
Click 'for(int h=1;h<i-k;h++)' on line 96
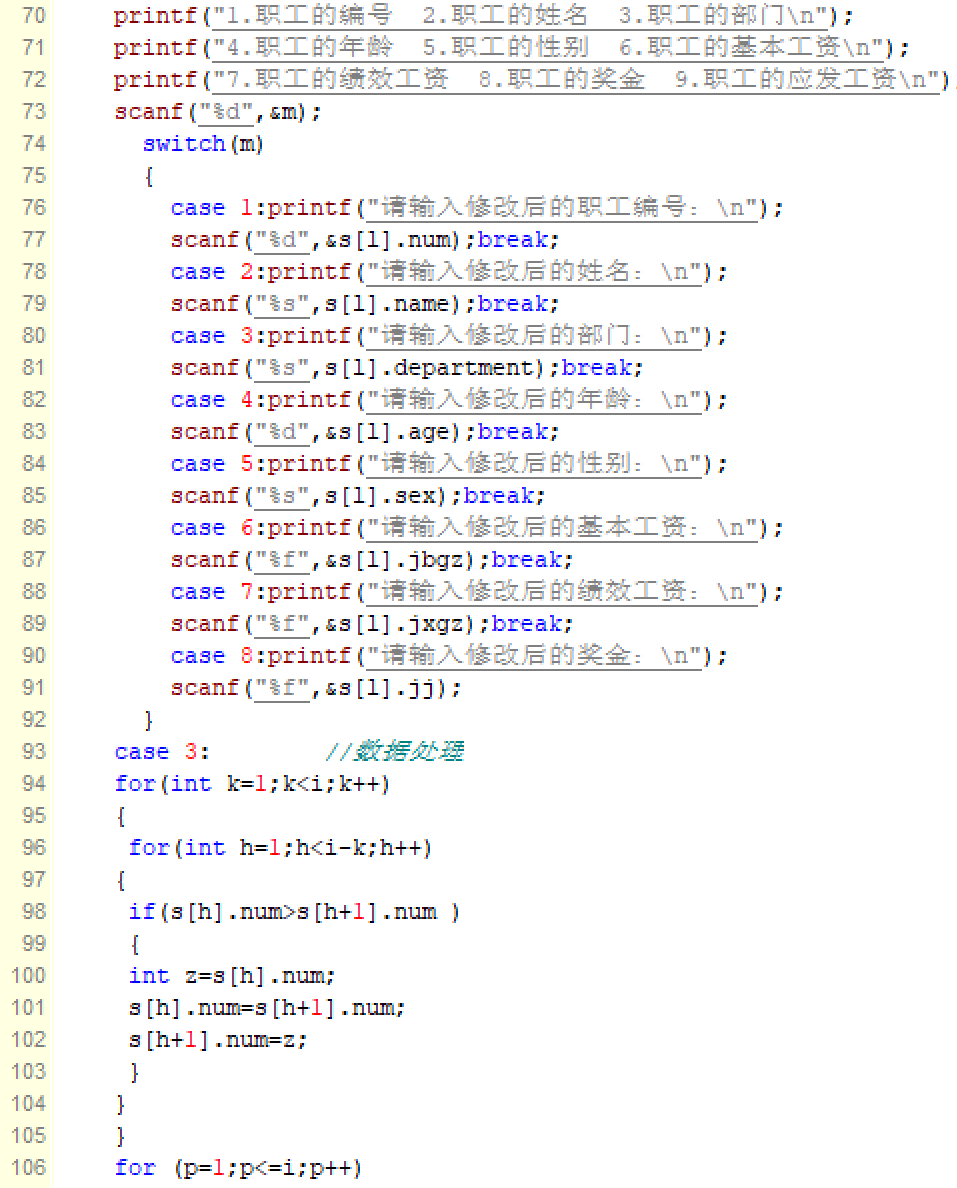[x=280, y=847]
